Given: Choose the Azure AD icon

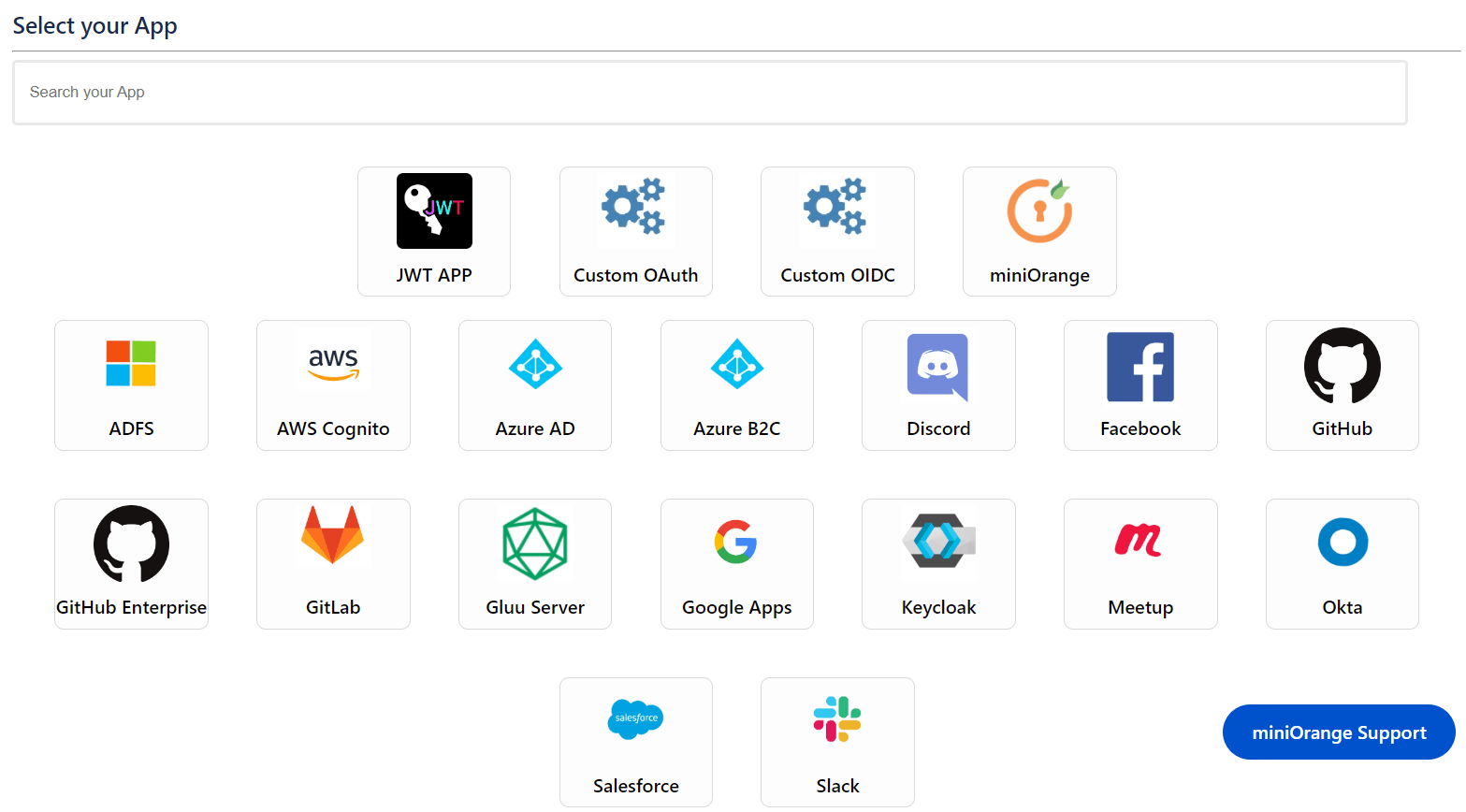Looking at the screenshot, I should 535,364.
